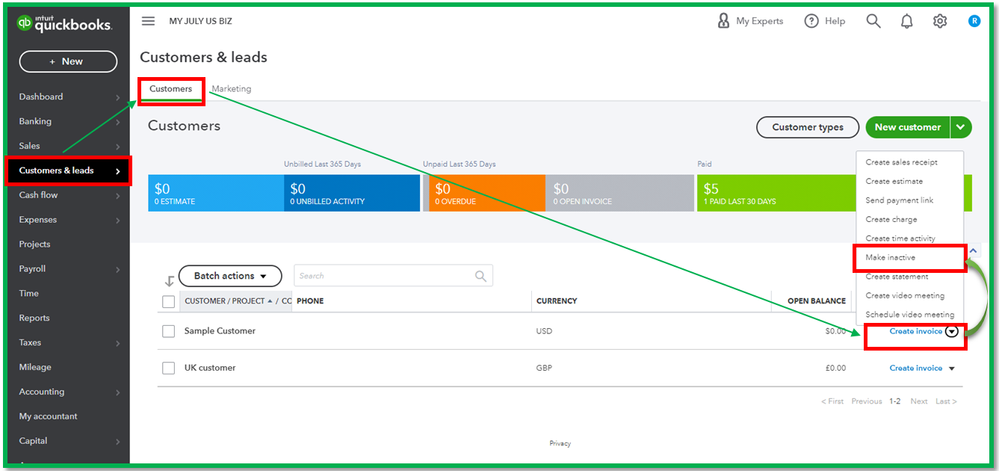Switch to the Marketing tab
999x471 pixels.
[x=231, y=89]
